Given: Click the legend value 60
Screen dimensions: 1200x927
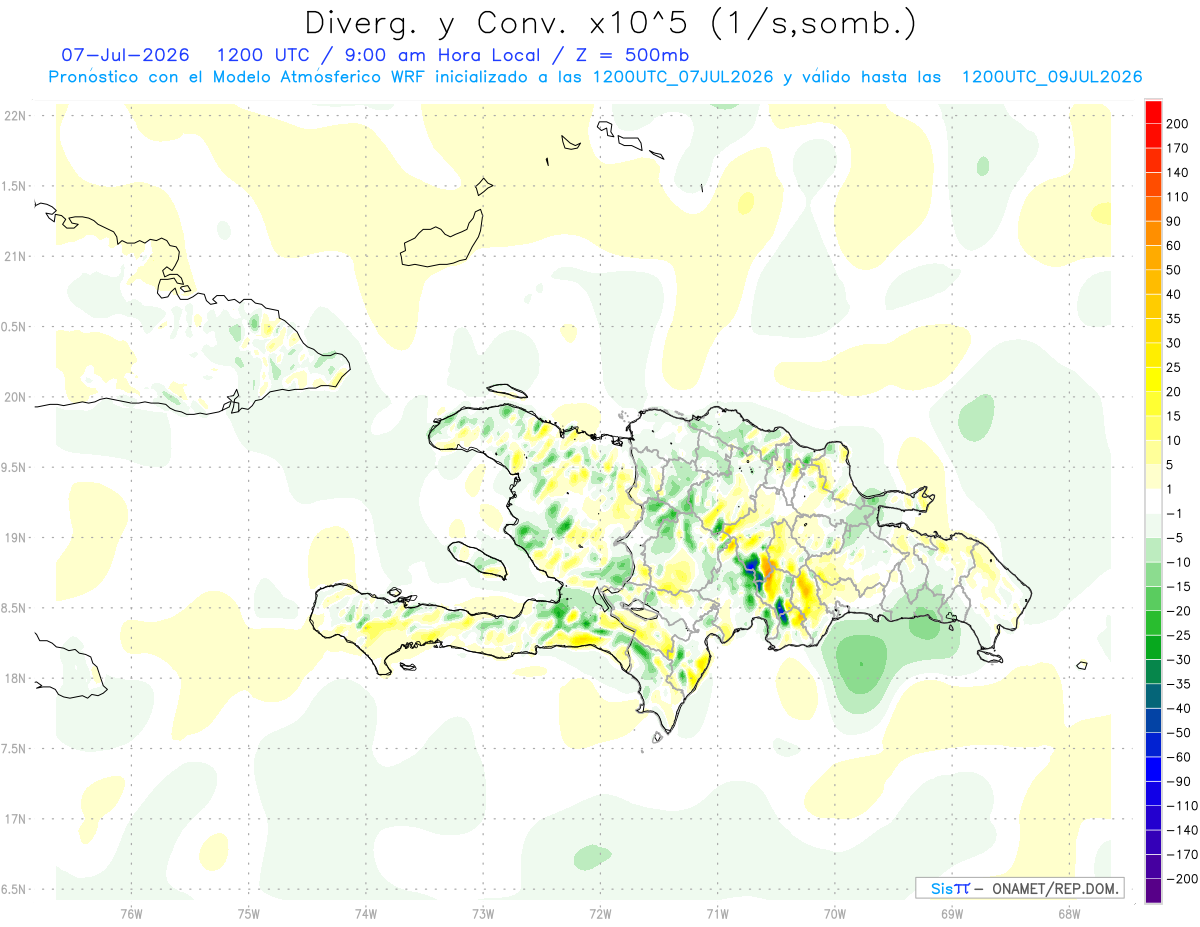Looking at the screenshot, I should pos(1175,246).
